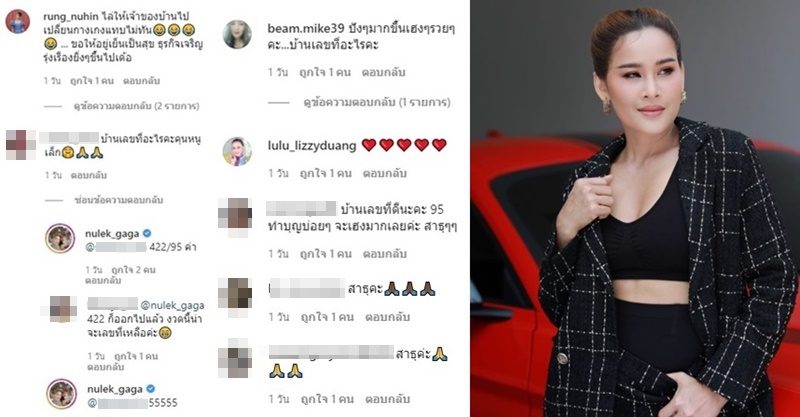The height and width of the screenshot is (417, 800).
Task: Reply to rung_nuhin's comment via ตอบกลับ
Action: pyautogui.click(x=141, y=81)
